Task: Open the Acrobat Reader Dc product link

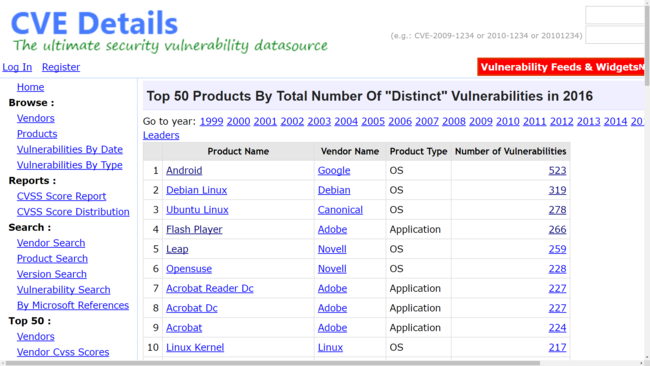Action: pyautogui.click(x=210, y=288)
